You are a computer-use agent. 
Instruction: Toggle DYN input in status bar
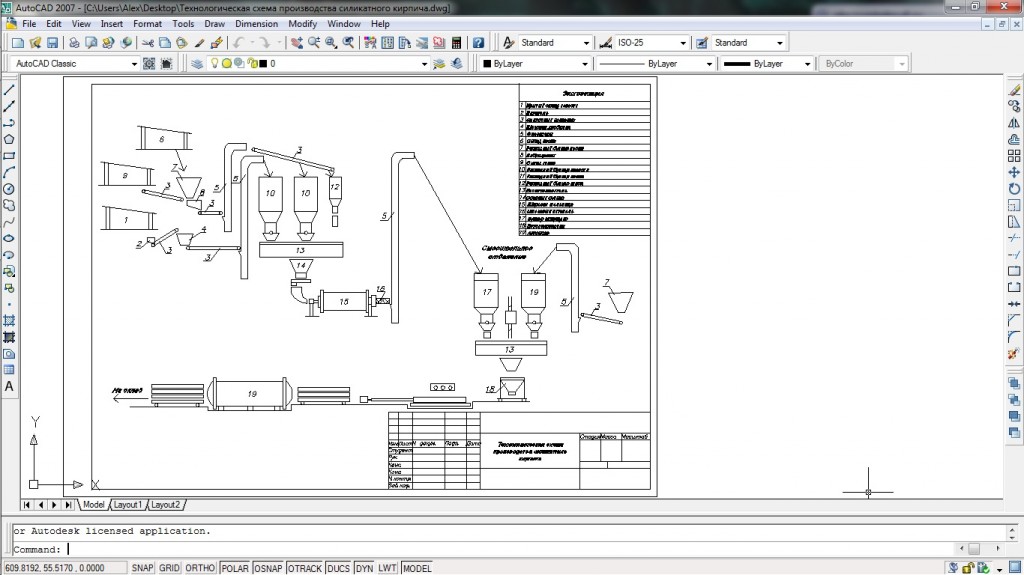[364, 568]
